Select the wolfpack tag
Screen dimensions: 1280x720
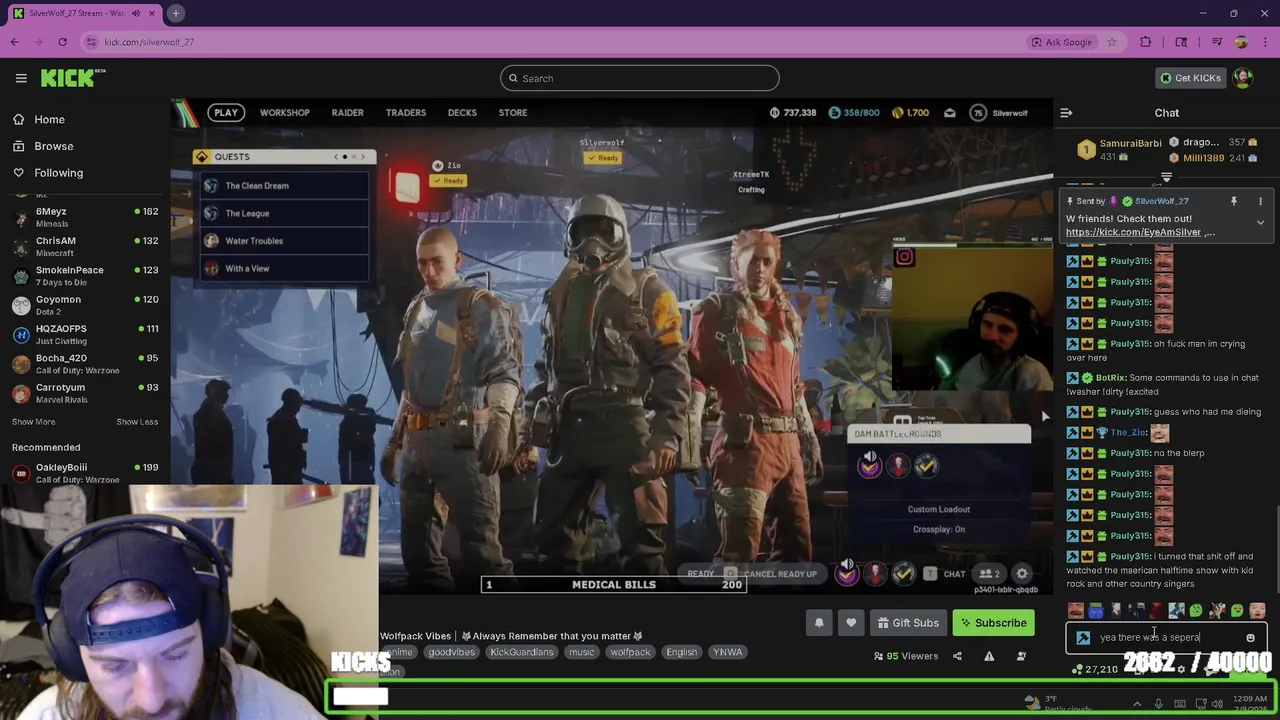coord(630,652)
